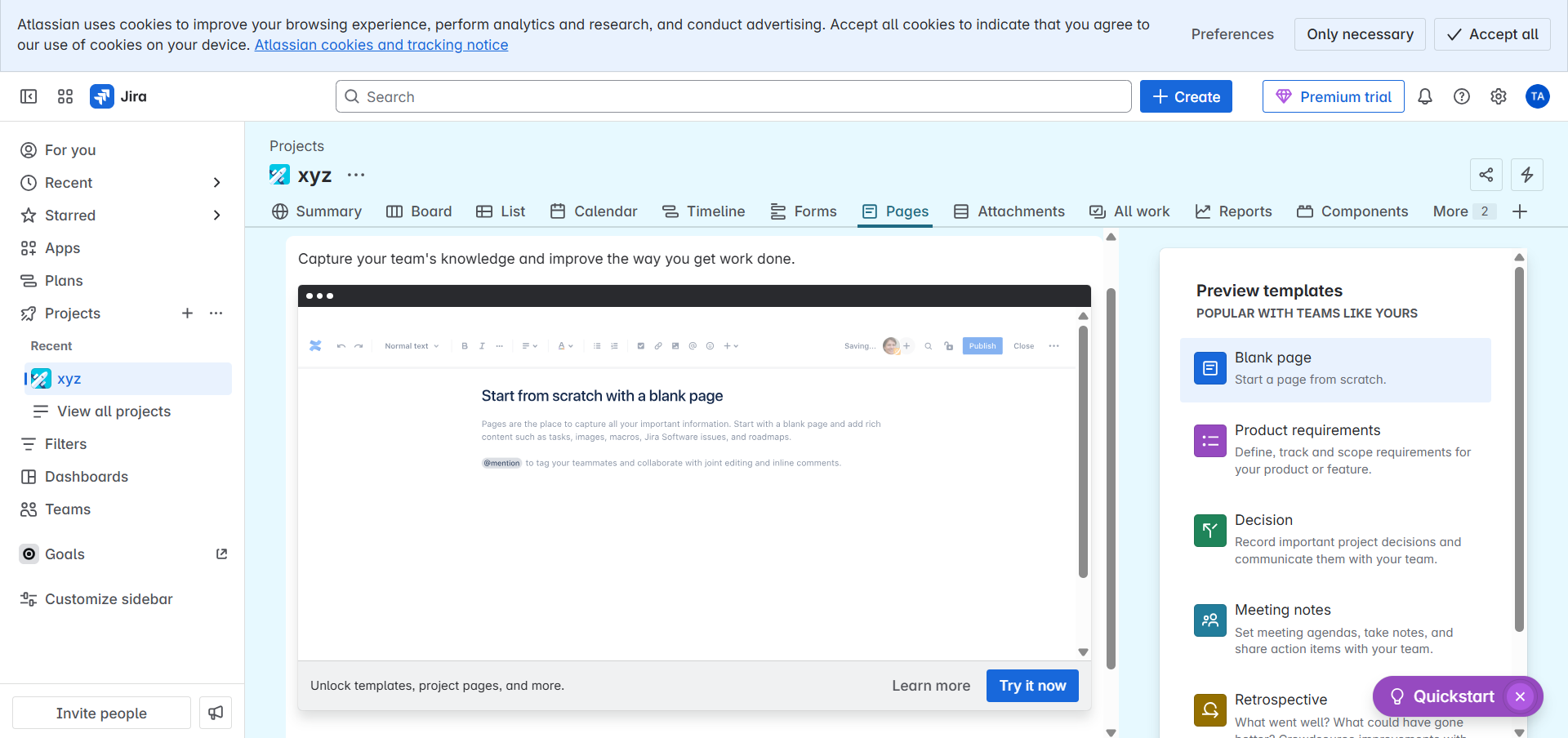
Task: Open the Timeline tab
Action: point(704,211)
